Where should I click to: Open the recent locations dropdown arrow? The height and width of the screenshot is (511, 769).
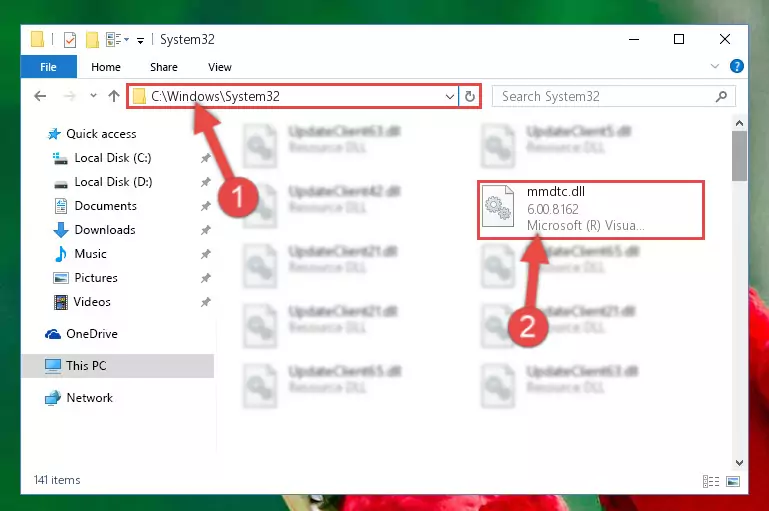(x=93, y=96)
